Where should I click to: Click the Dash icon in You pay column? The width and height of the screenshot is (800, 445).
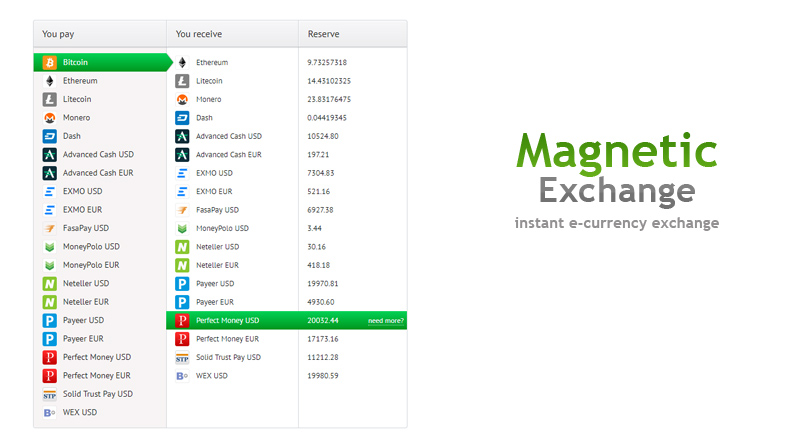[49, 136]
